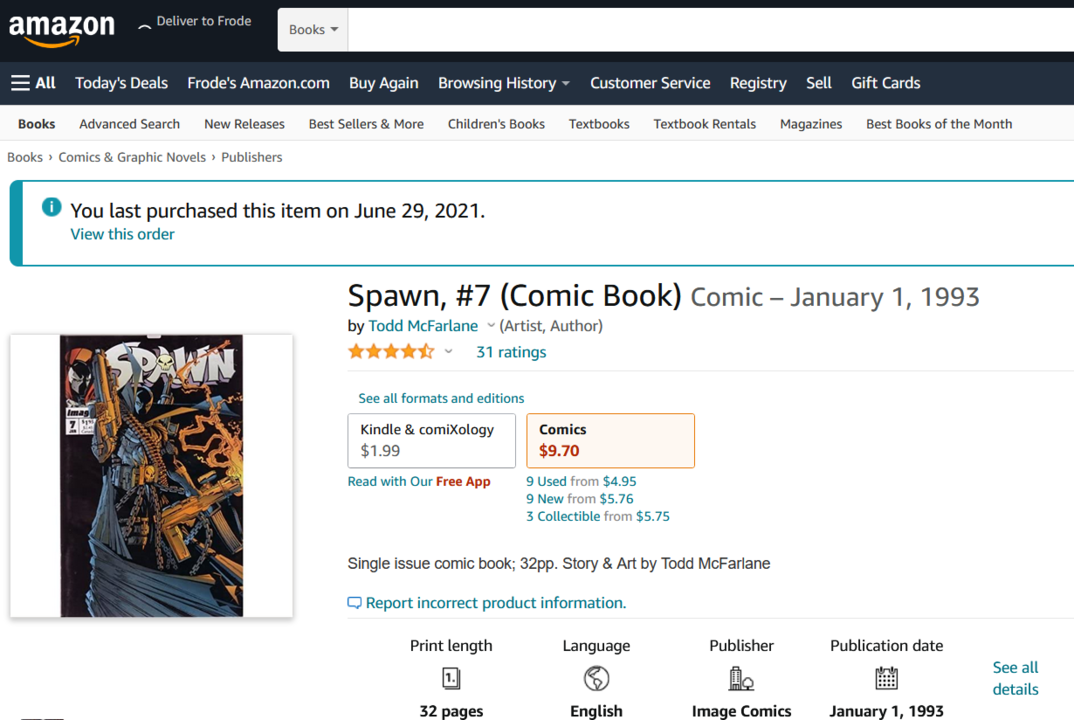Select the Comics format option
The image size is (1074, 720).
click(x=610, y=440)
